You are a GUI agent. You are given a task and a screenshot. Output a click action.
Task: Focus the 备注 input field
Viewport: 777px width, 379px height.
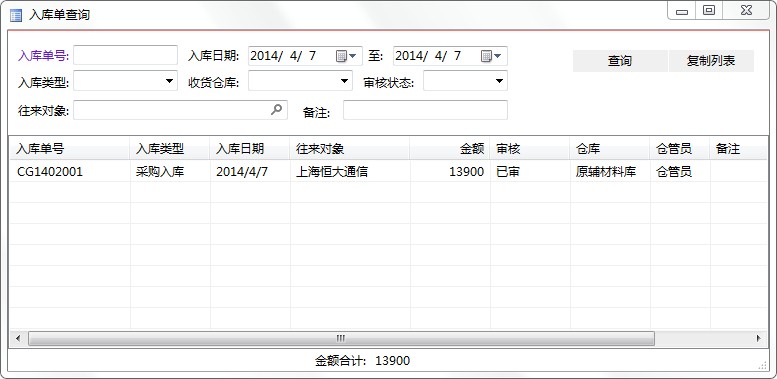click(425, 110)
